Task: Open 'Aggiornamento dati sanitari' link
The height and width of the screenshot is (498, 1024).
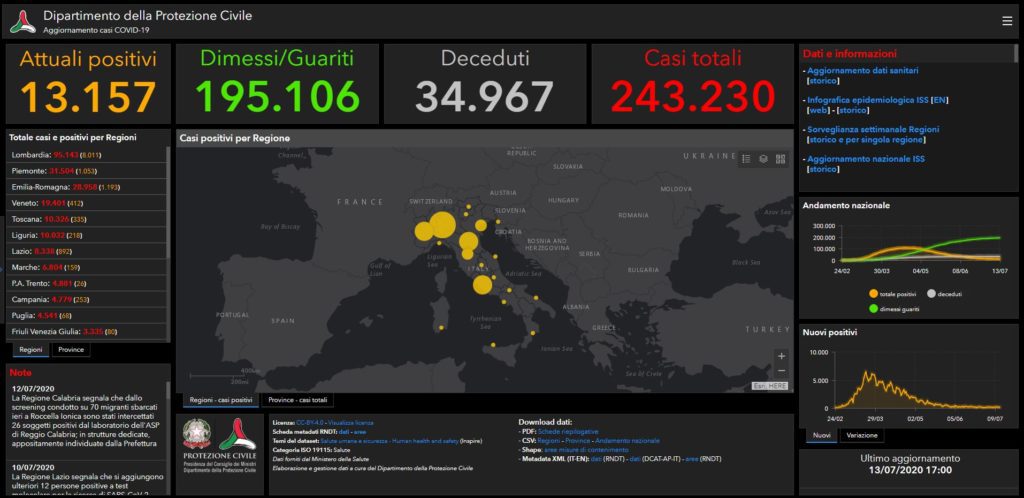Action: click(x=862, y=71)
